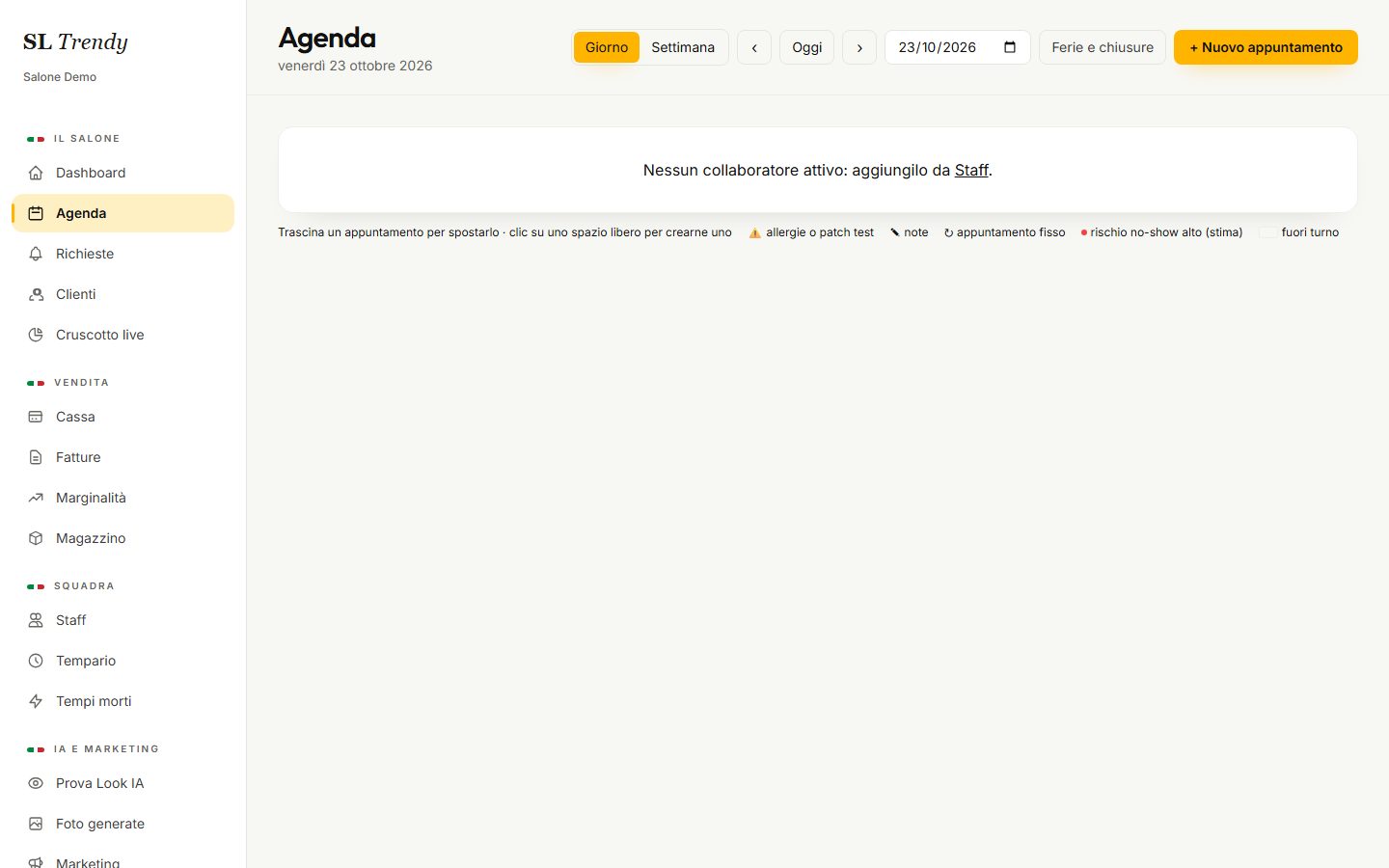Switch agenda to Settimana view
The height and width of the screenshot is (868, 1389).
(683, 47)
